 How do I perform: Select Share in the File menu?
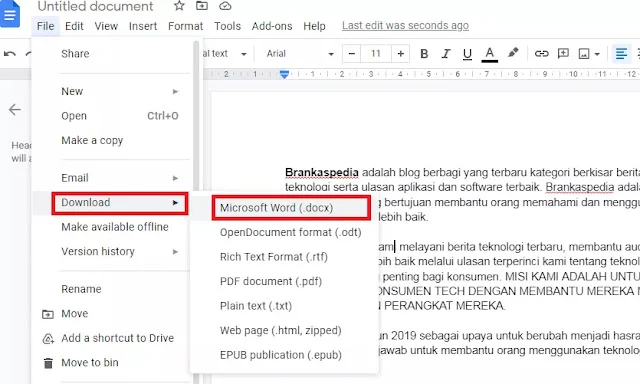(x=112, y=53)
